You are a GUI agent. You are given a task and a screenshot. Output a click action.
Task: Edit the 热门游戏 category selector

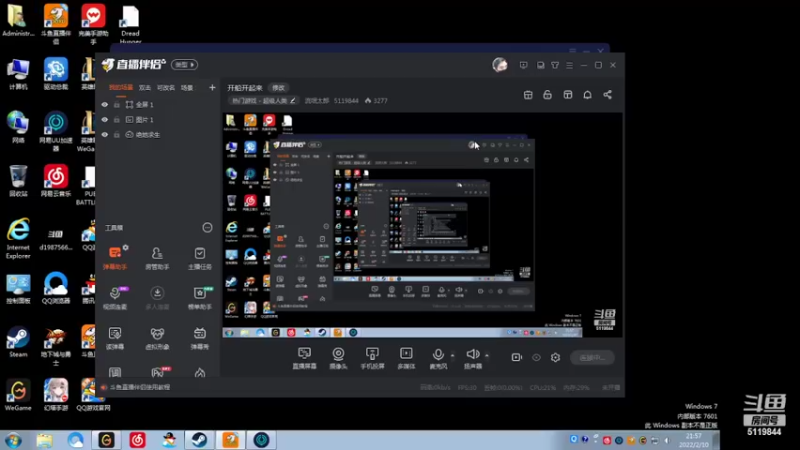[x=263, y=101]
